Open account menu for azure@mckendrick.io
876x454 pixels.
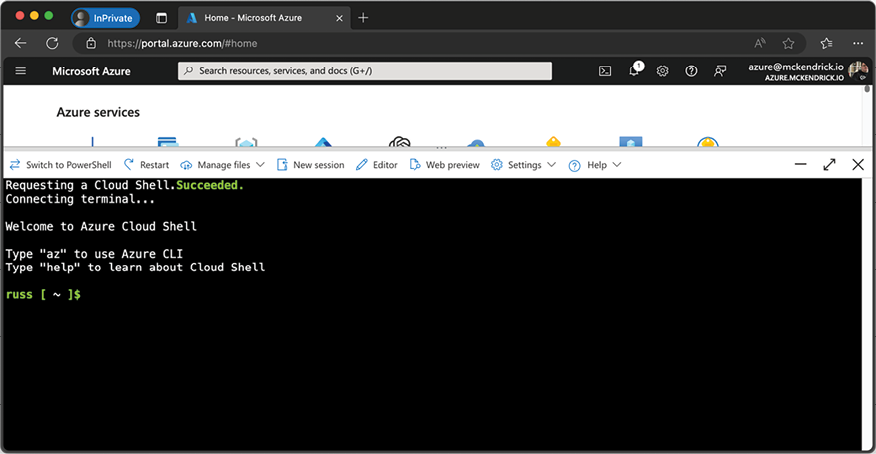pyautogui.click(x=807, y=71)
